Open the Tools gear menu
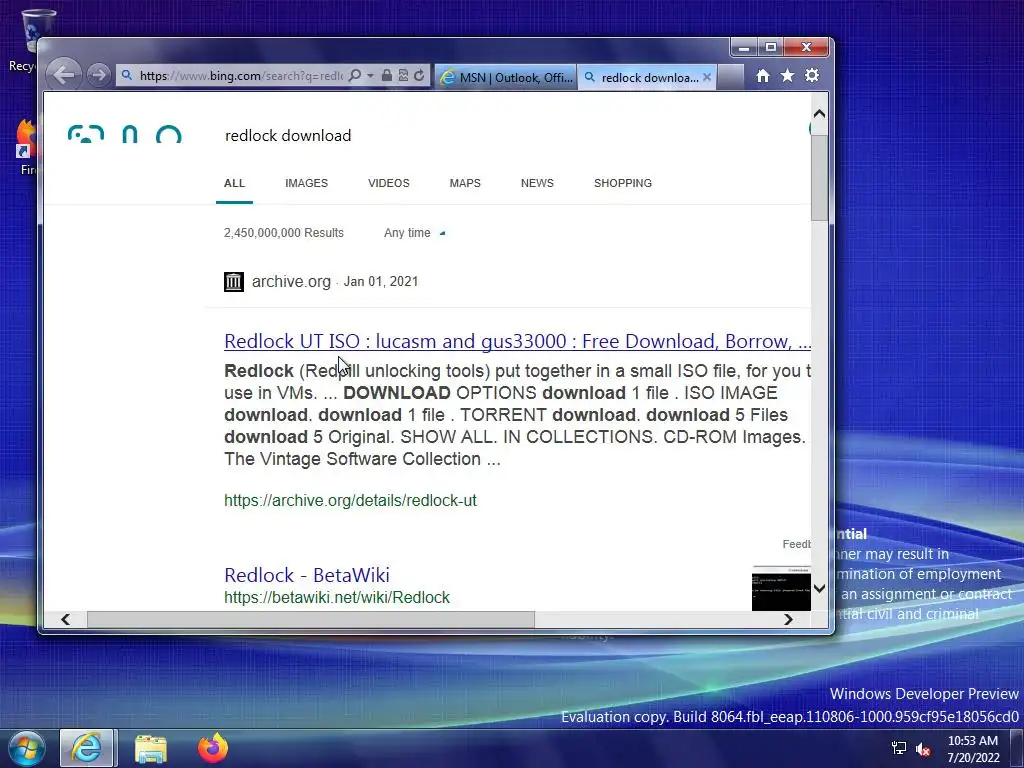Viewport: 1024px width, 768px height. pyautogui.click(x=812, y=76)
